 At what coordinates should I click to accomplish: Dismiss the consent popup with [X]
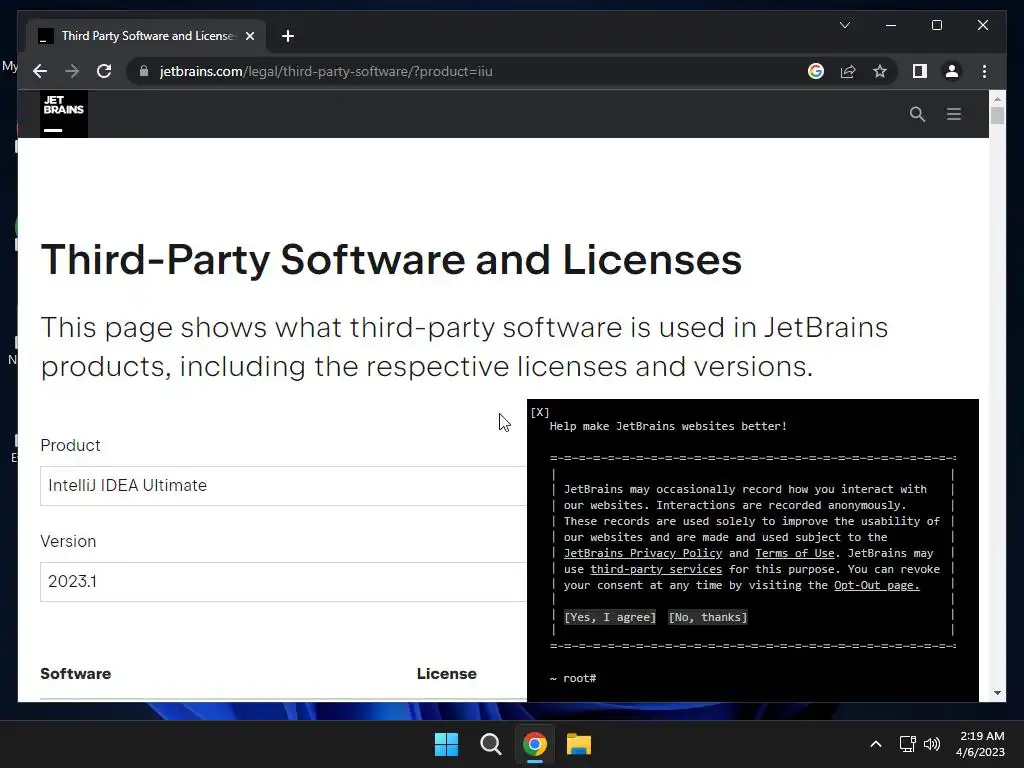[539, 412]
